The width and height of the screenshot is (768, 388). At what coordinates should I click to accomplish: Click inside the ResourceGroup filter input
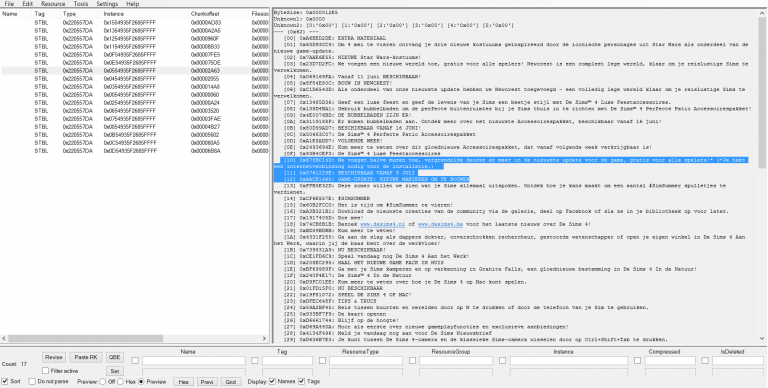pos(456,361)
